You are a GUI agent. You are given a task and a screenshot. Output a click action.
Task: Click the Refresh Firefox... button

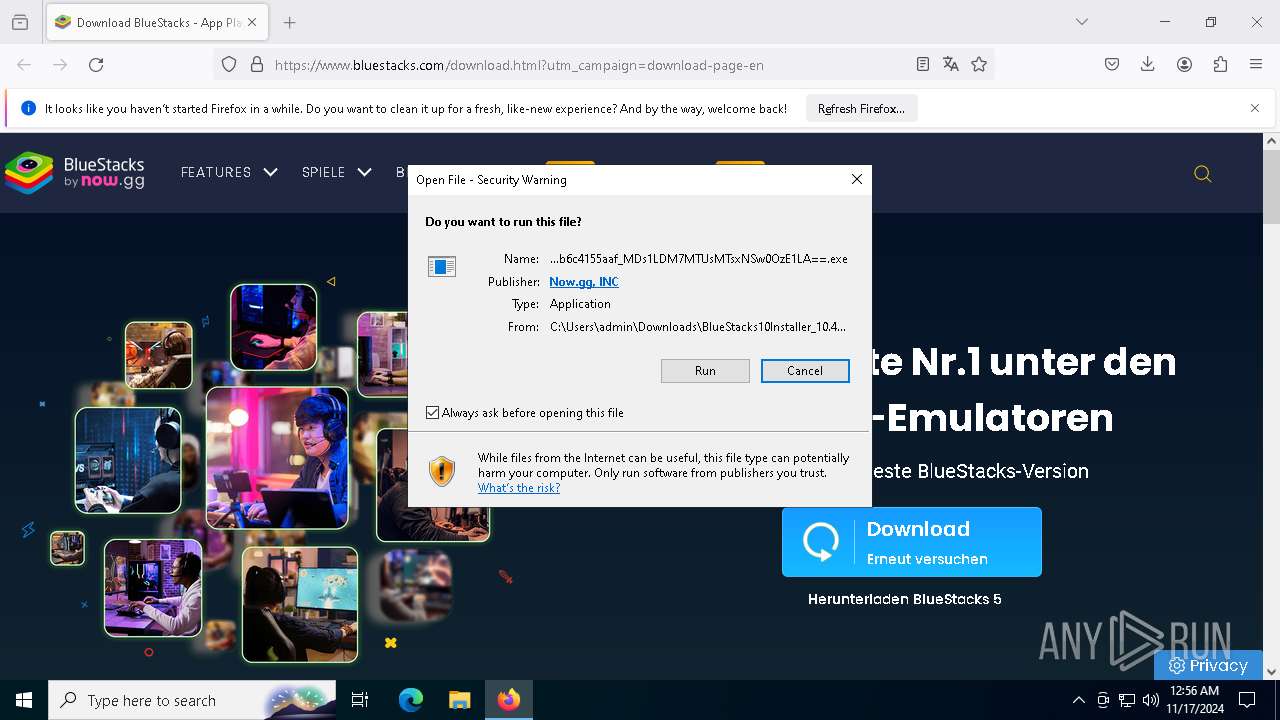[861, 109]
